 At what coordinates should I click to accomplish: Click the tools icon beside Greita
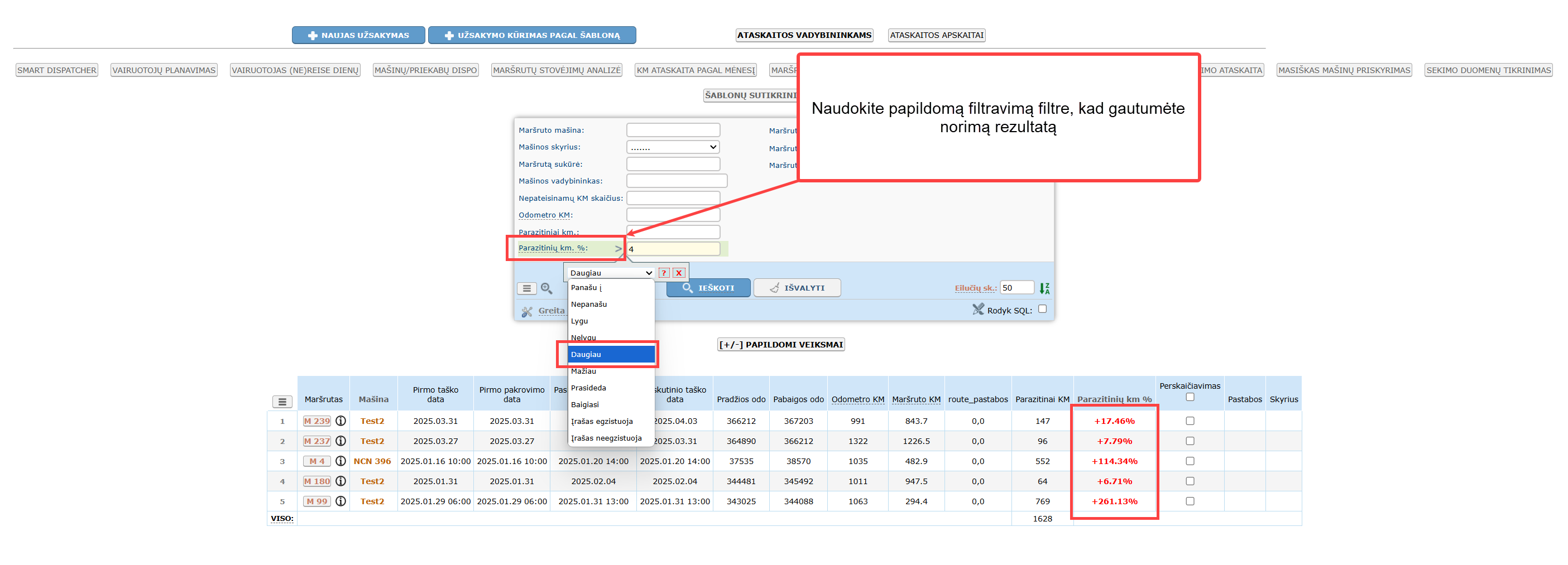pyautogui.click(x=527, y=311)
